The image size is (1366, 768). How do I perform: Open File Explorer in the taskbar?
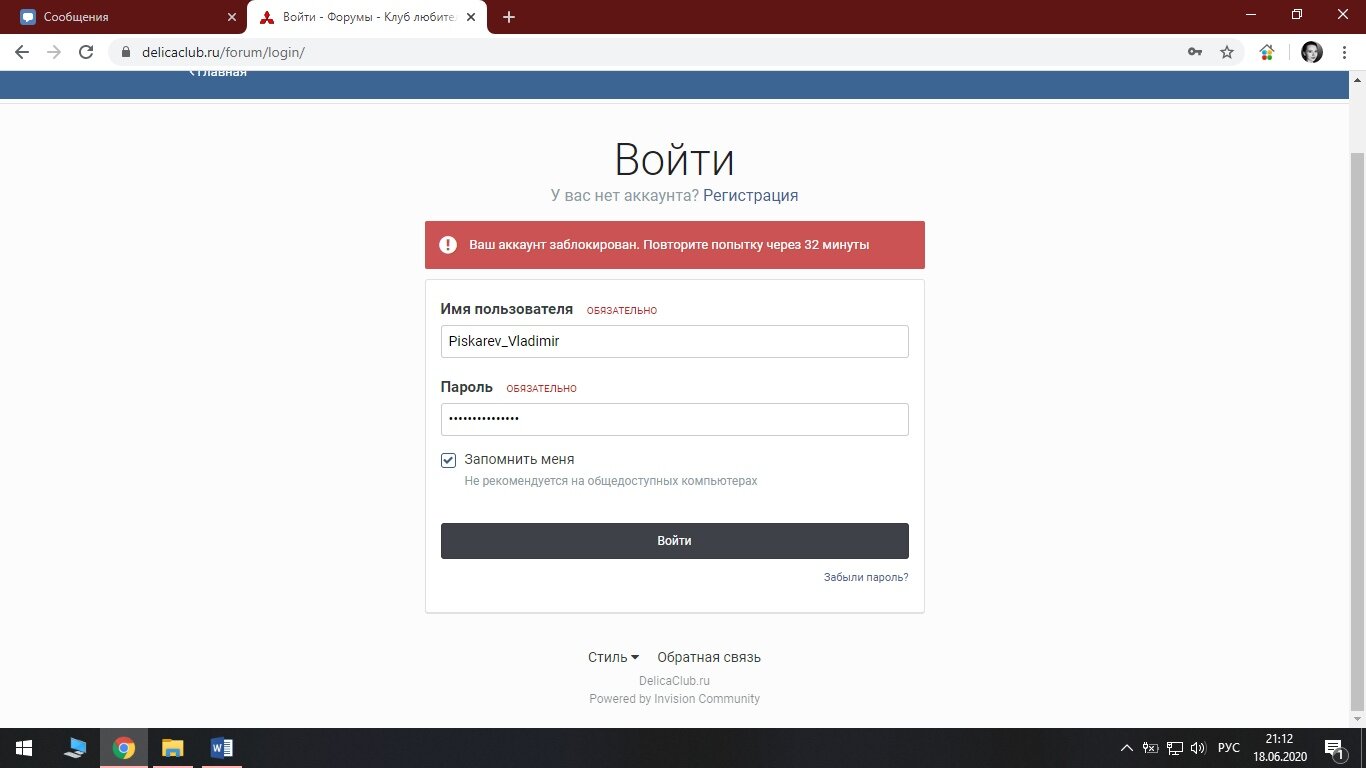pos(173,748)
